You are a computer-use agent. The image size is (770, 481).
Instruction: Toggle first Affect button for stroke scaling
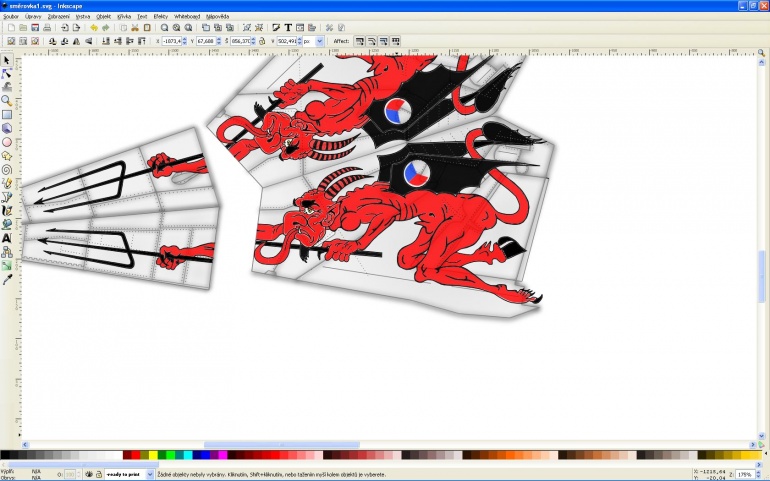coord(359,41)
